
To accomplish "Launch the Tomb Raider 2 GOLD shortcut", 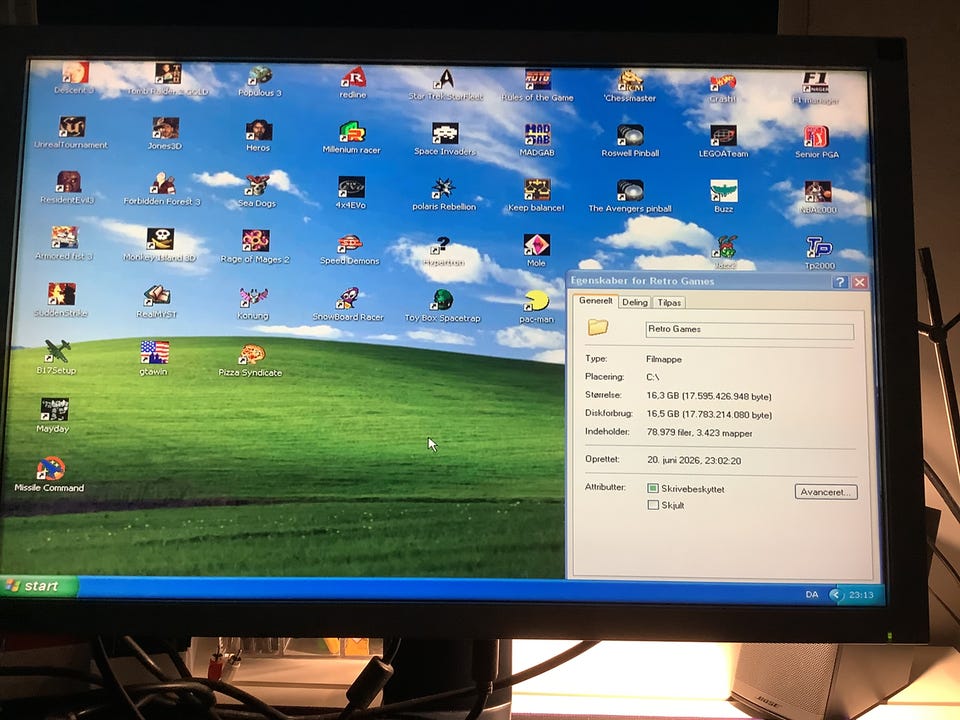I will click(x=168, y=73).
